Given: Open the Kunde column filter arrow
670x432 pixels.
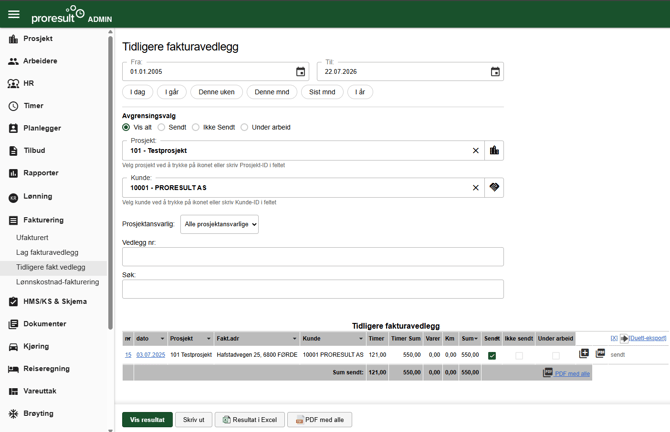Looking at the screenshot, I should pos(361,338).
